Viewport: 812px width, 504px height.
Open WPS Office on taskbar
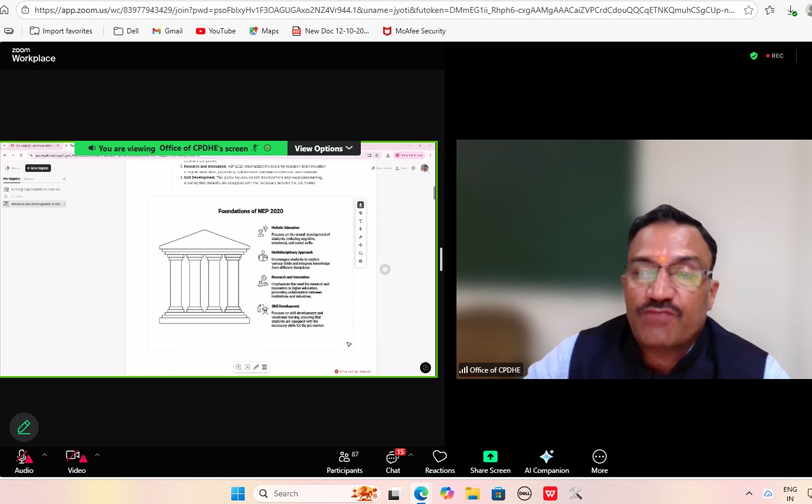pyautogui.click(x=550, y=494)
